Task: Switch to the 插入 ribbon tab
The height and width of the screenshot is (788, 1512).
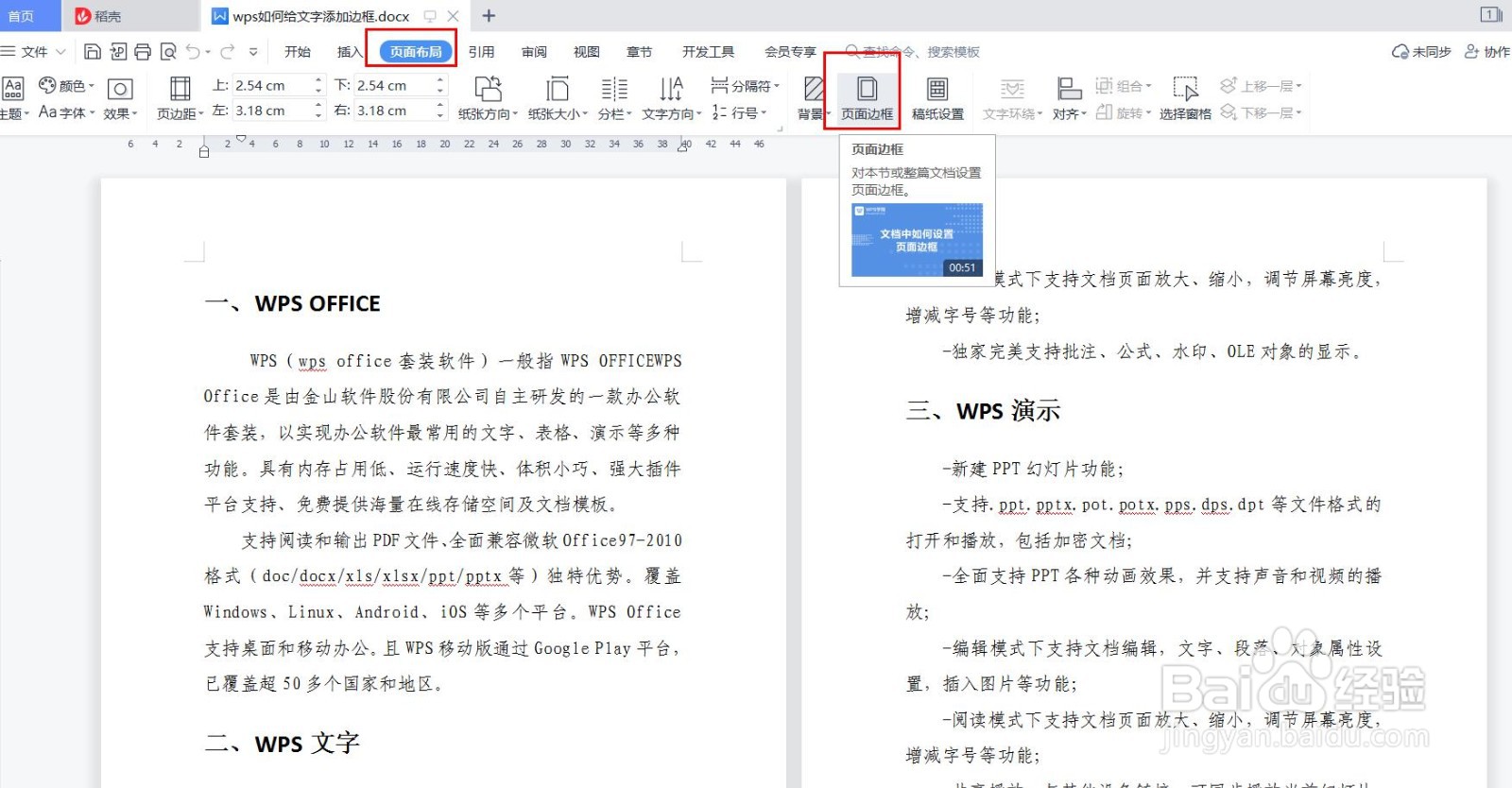Action: [x=350, y=52]
